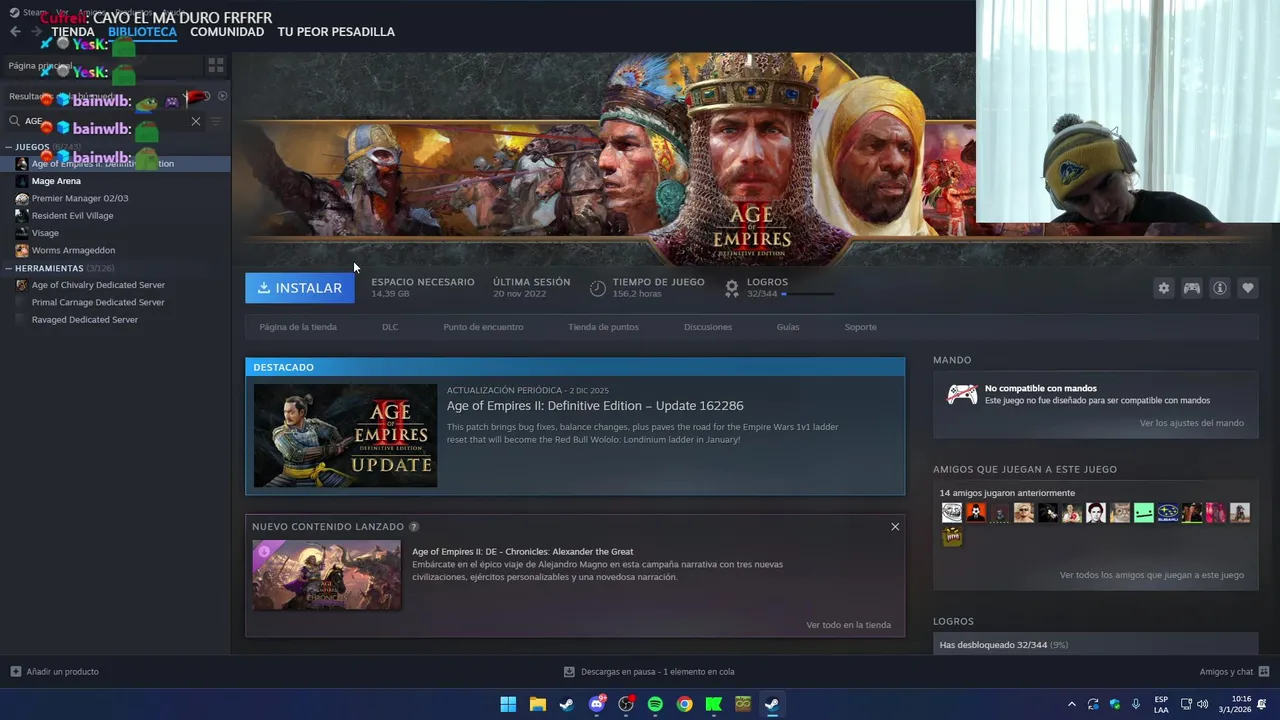1280x720 pixels.
Task: Open Windows Start menu
Action: click(x=508, y=704)
